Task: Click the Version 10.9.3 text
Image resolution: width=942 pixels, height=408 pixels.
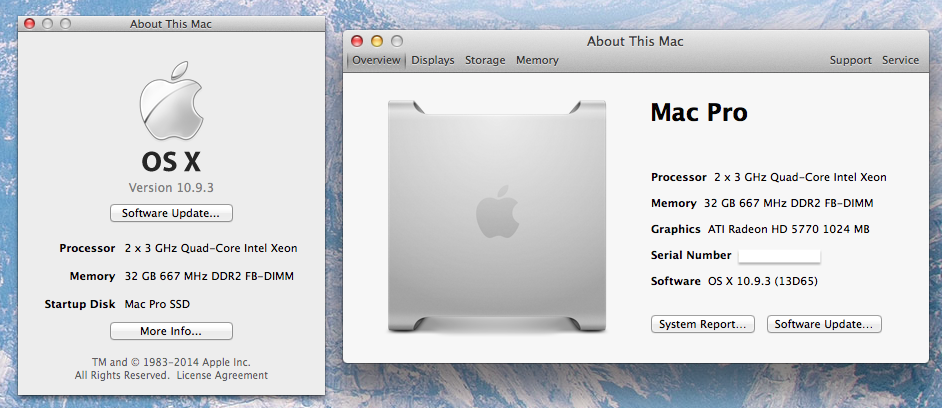Action: (x=171, y=188)
